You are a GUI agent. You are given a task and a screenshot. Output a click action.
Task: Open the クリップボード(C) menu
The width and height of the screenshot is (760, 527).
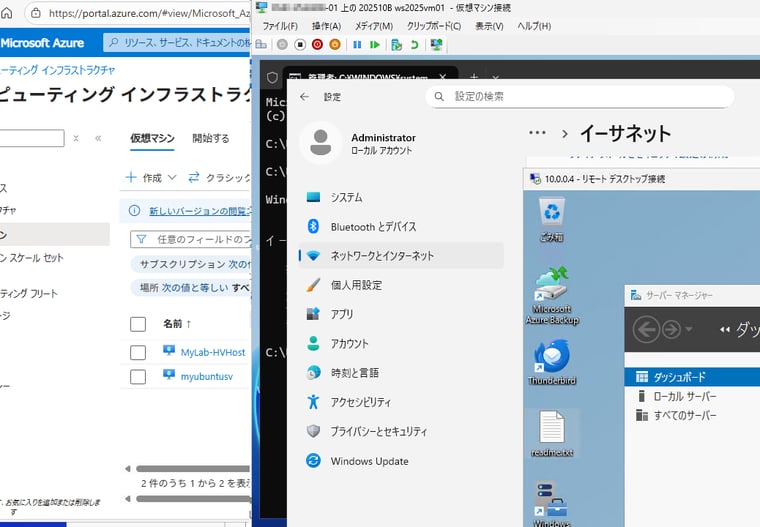pos(434,26)
